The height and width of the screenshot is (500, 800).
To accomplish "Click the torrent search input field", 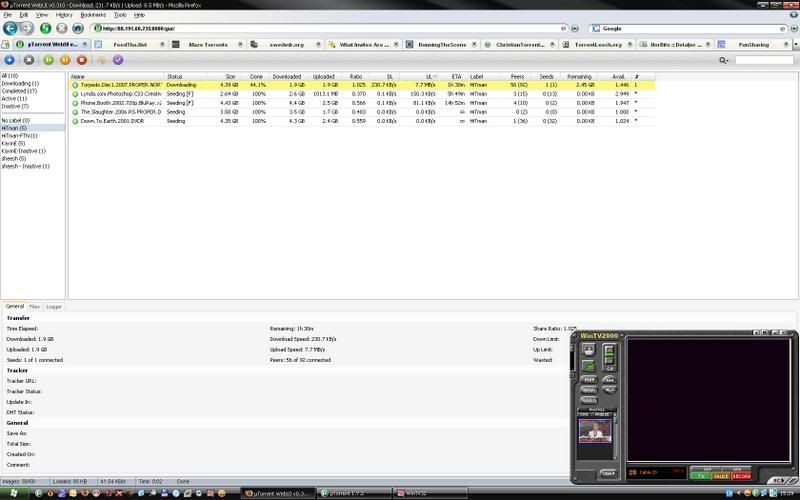I will click(764, 60).
